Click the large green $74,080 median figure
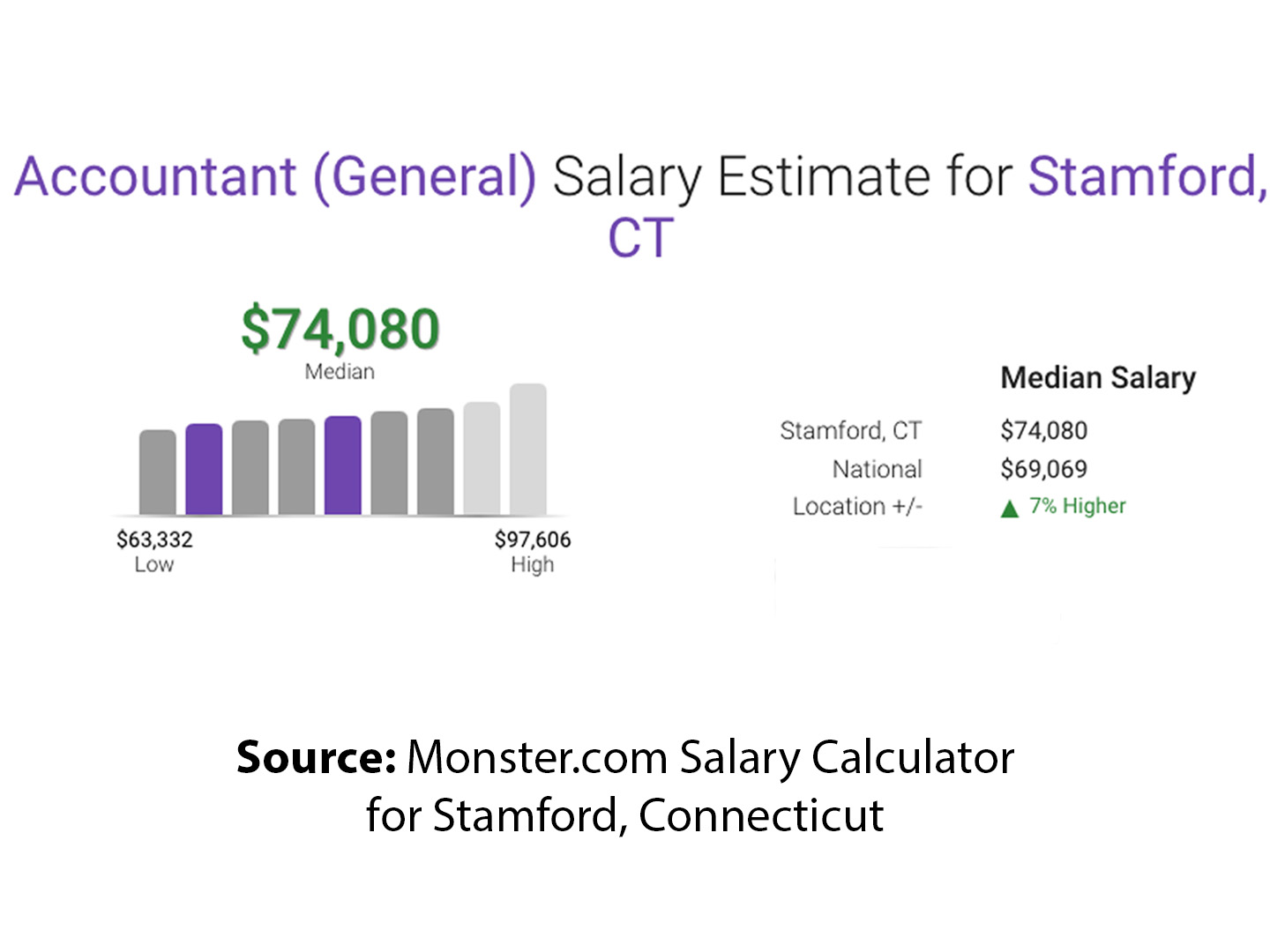The height and width of the screenshot is (952, 1270). 340,329
